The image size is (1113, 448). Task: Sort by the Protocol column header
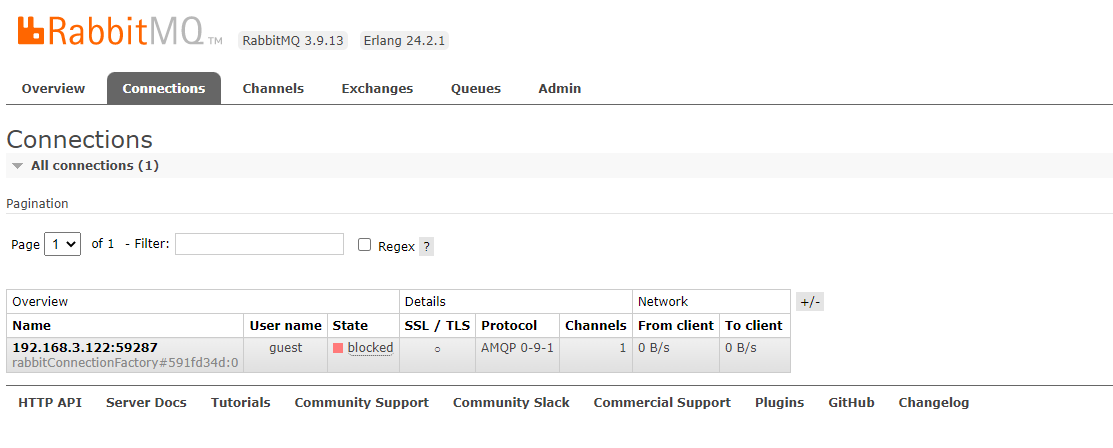tap(509, 325)
